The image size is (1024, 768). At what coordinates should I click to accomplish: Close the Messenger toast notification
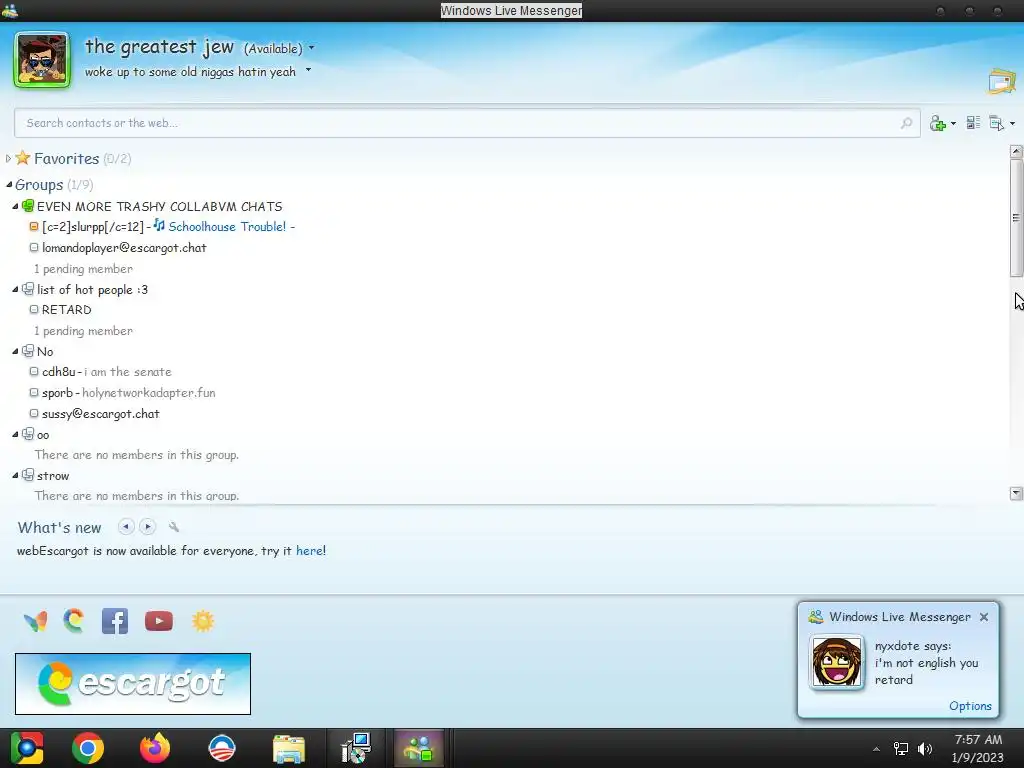click(x=984, y=617)
